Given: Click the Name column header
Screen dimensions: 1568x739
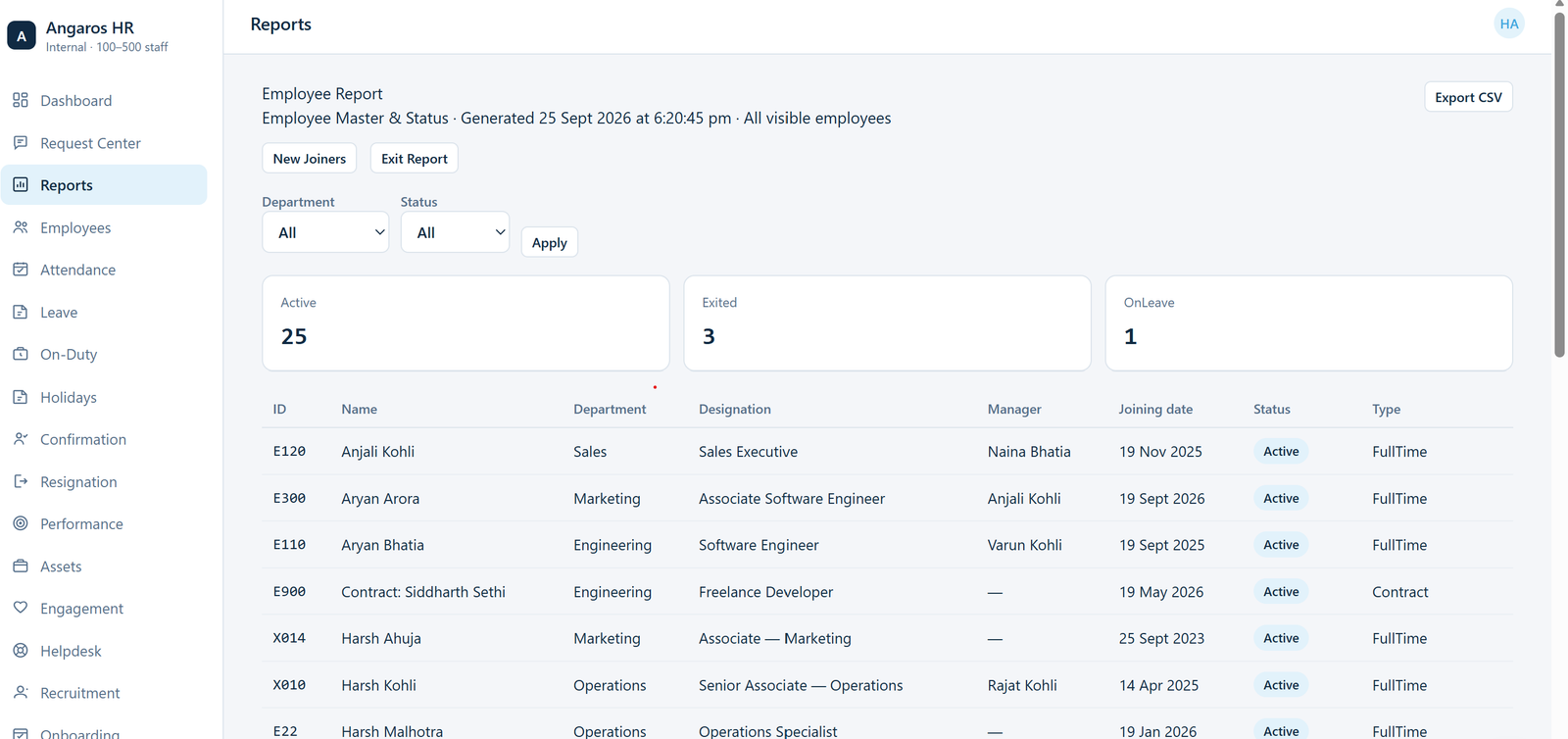Looking at the screenshot, I should 360,409.
